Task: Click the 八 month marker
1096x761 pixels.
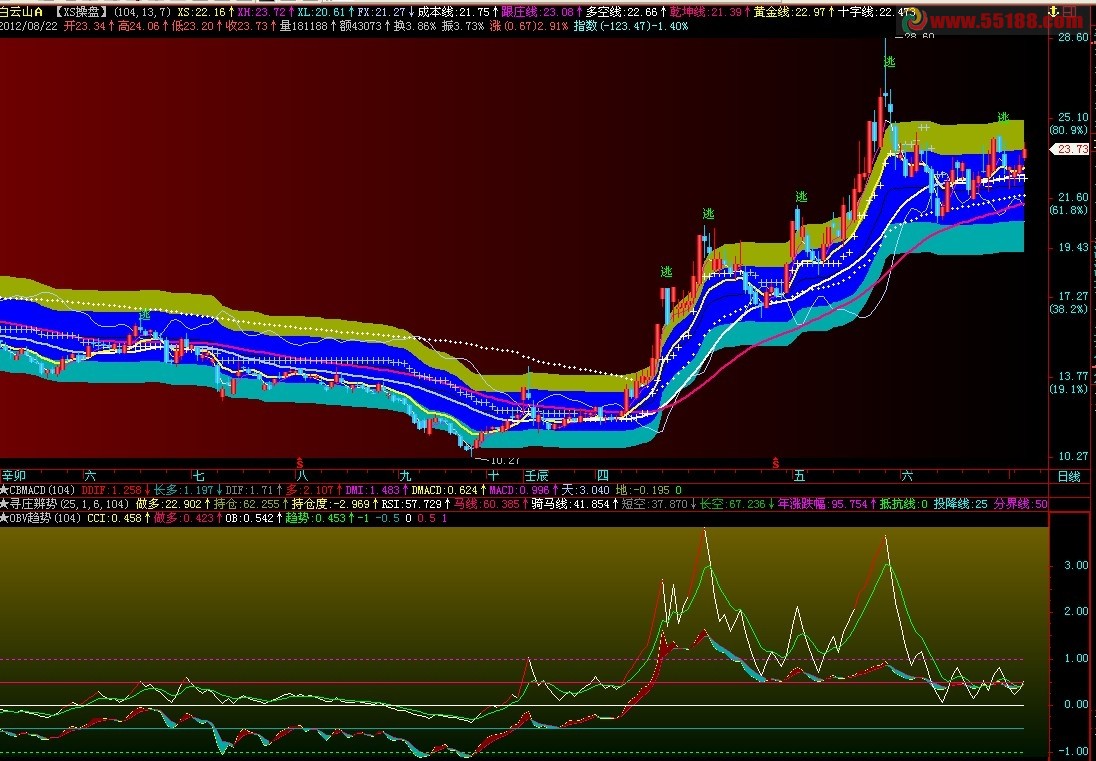Action: pyautogui.click(x=301, y=477)
